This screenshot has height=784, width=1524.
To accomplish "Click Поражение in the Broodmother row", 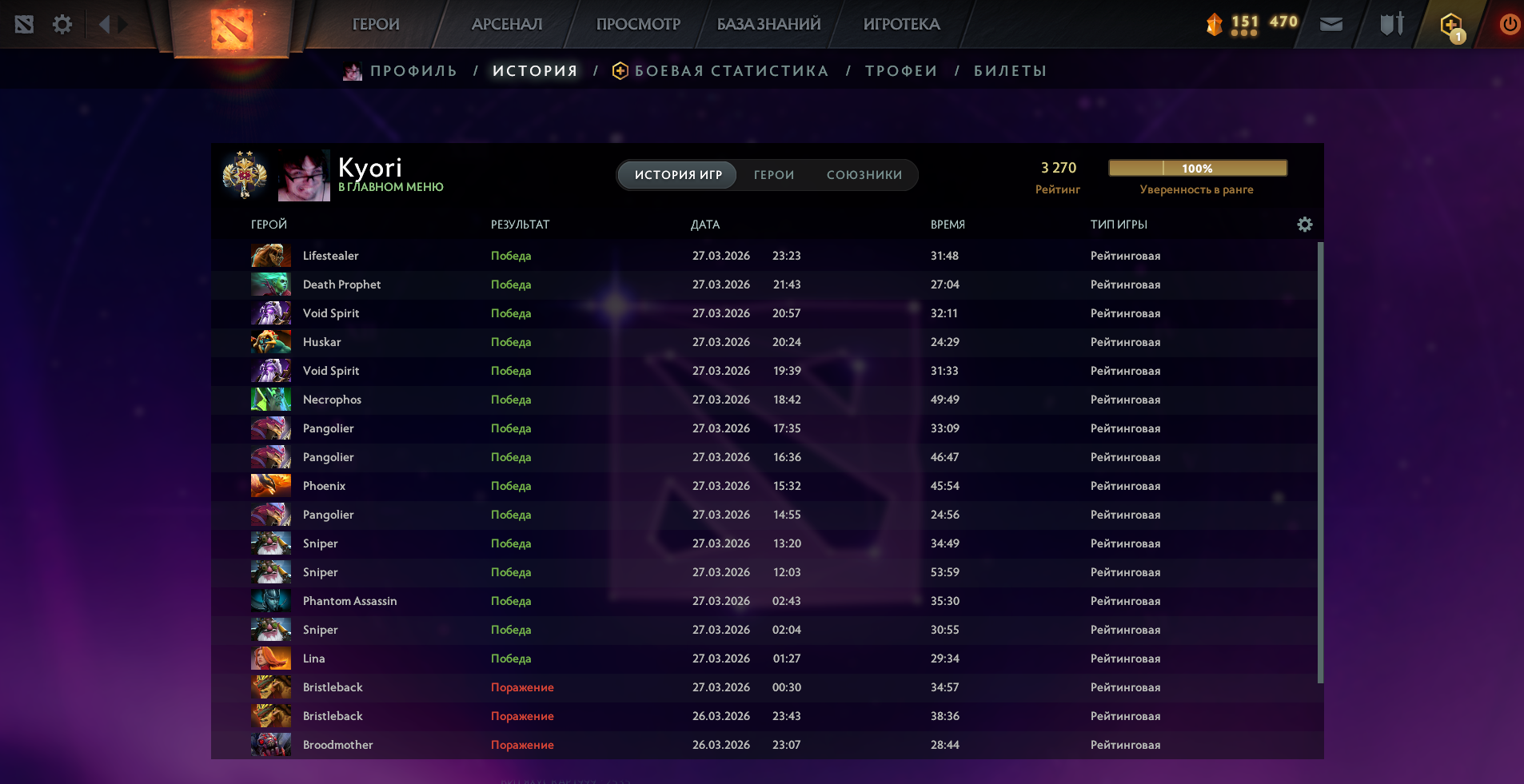I will (522, 745).
